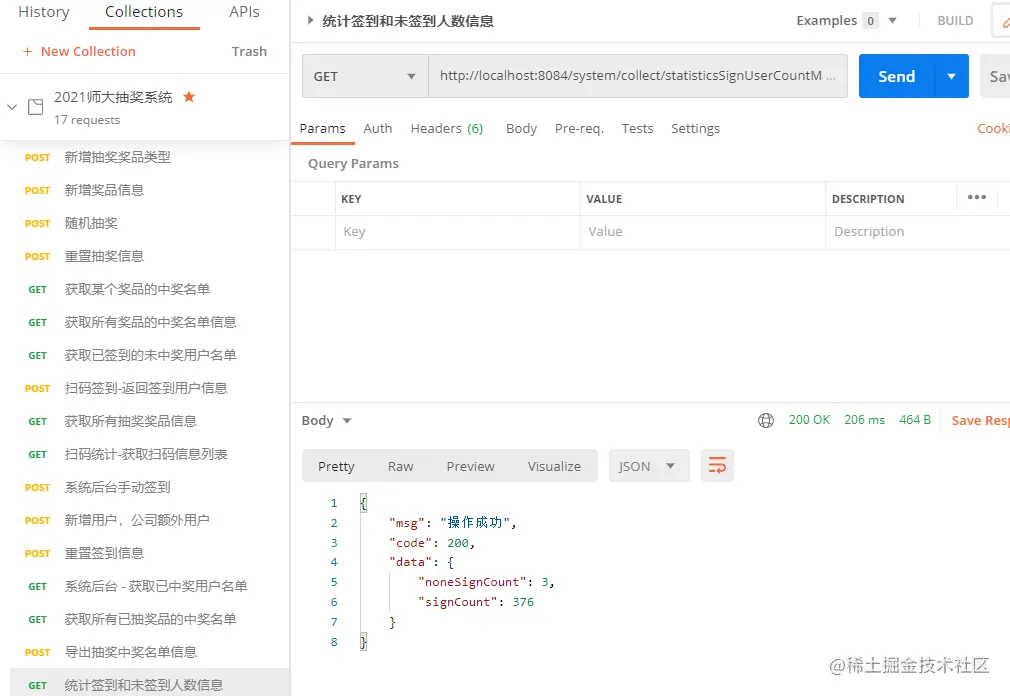Click New Collection
The height and width of the screenshot is (696, 1010).
coord(88,52)
